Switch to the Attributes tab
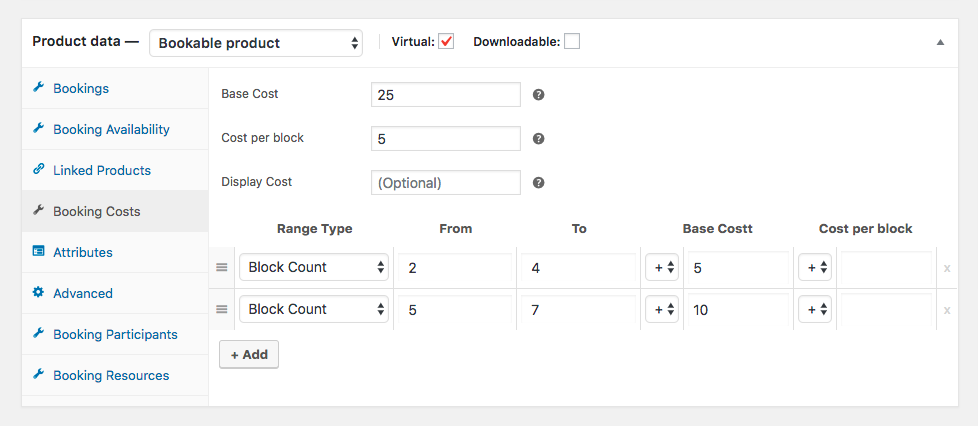 pos(115,252)
